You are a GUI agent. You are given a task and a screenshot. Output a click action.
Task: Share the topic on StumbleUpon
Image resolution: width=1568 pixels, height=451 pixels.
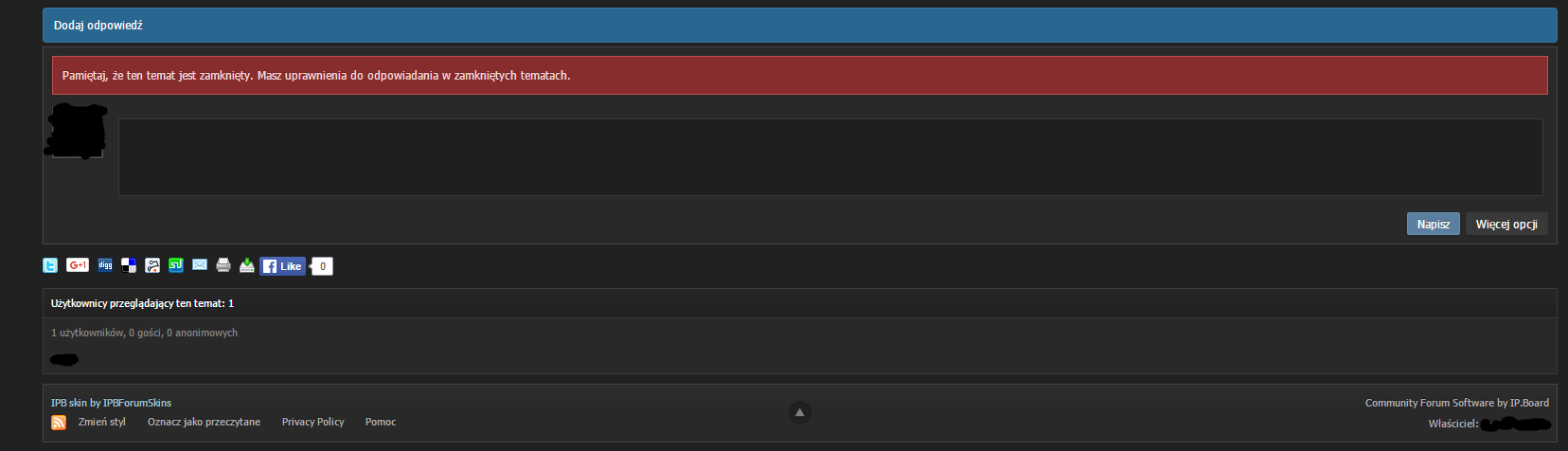pyautogui.click(x=176, y=265)
